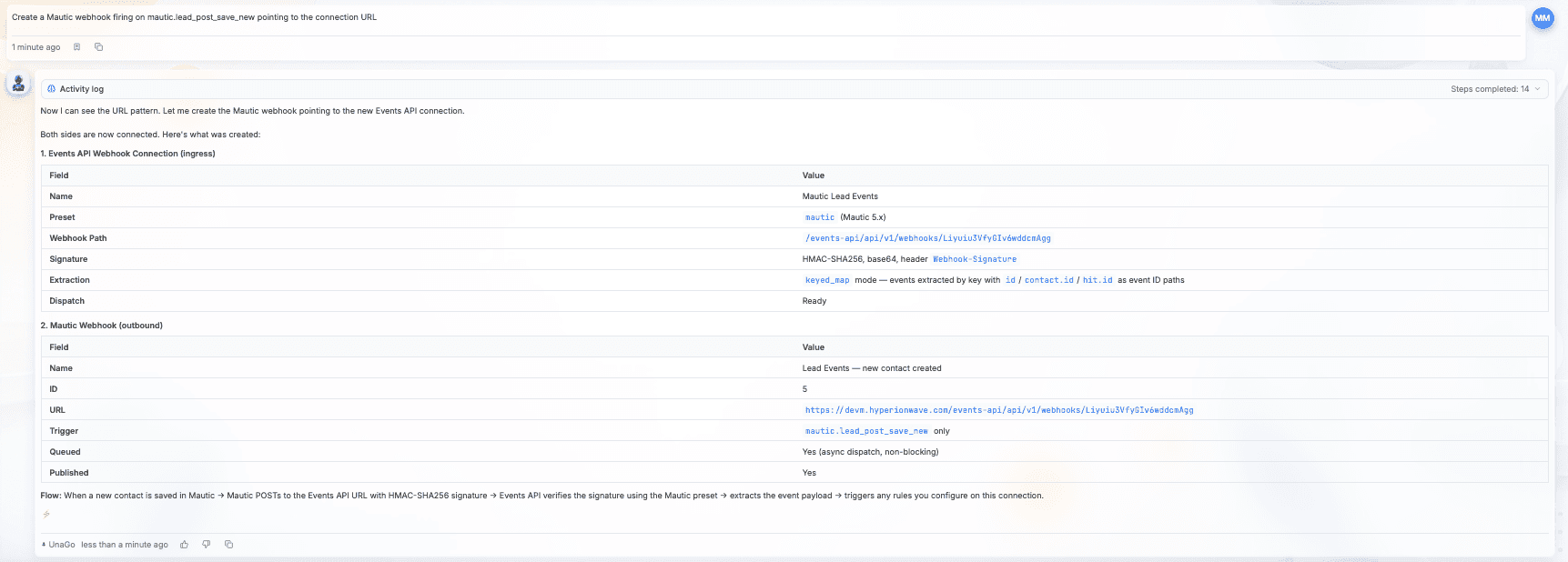The image size is (1568, 562).
Task: Copy the user prompt with its copy icon
Action: click(99, 47)
